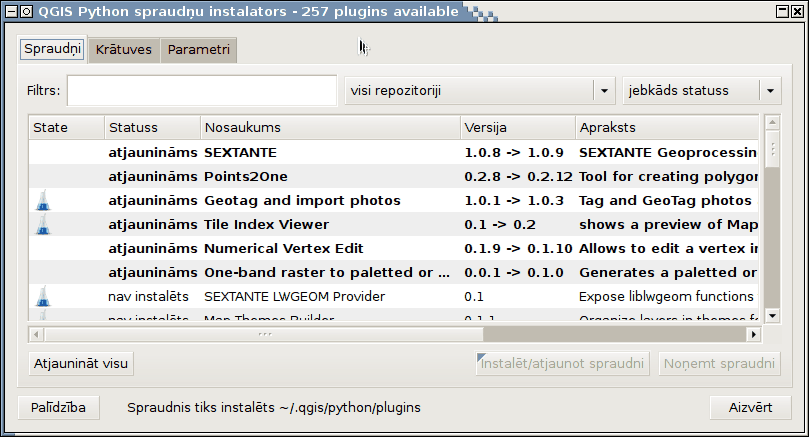809x437 pixels.
Task: Open Palīdzība help button
Action: 58,408
